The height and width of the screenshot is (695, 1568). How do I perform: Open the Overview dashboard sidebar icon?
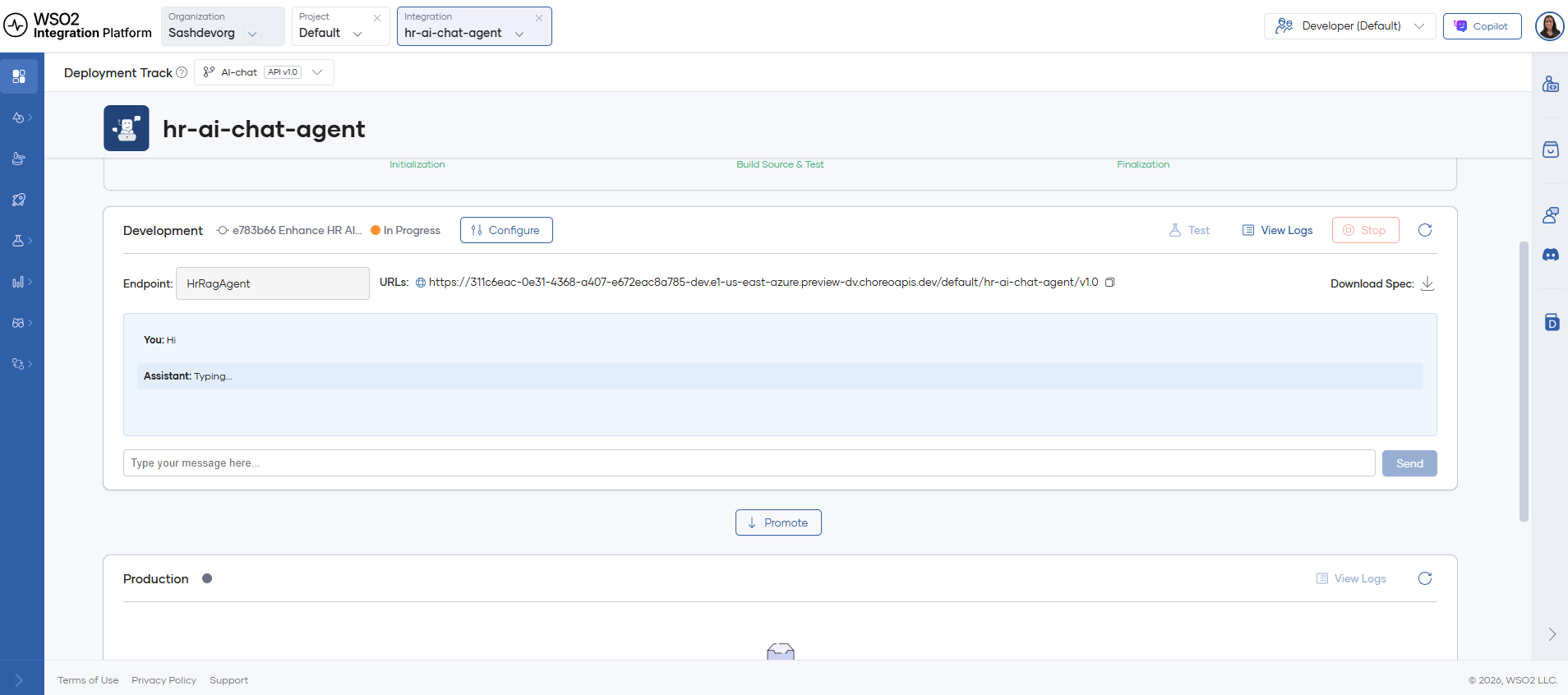(19, 76)
